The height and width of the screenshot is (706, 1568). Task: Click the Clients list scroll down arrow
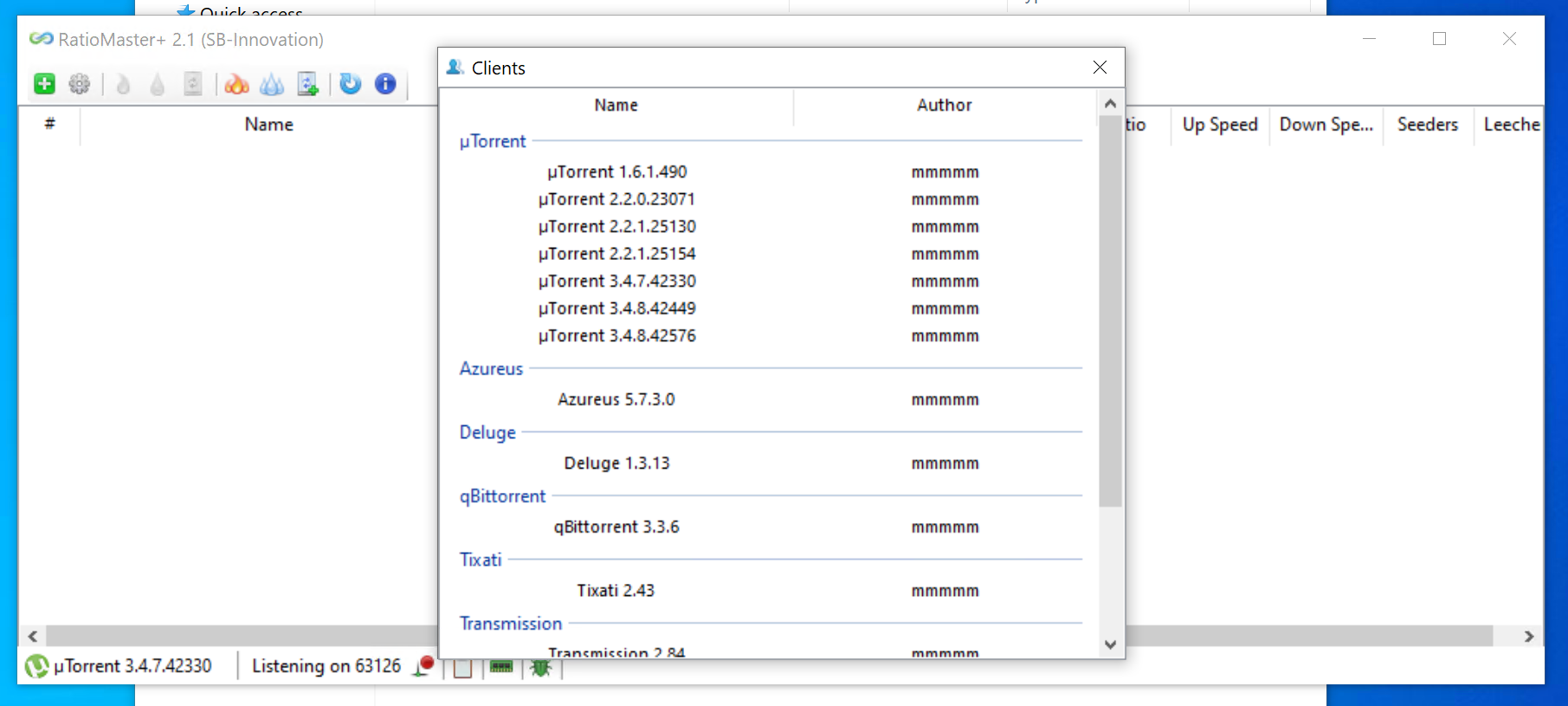pyautogui.click(x=1111, y=644)
